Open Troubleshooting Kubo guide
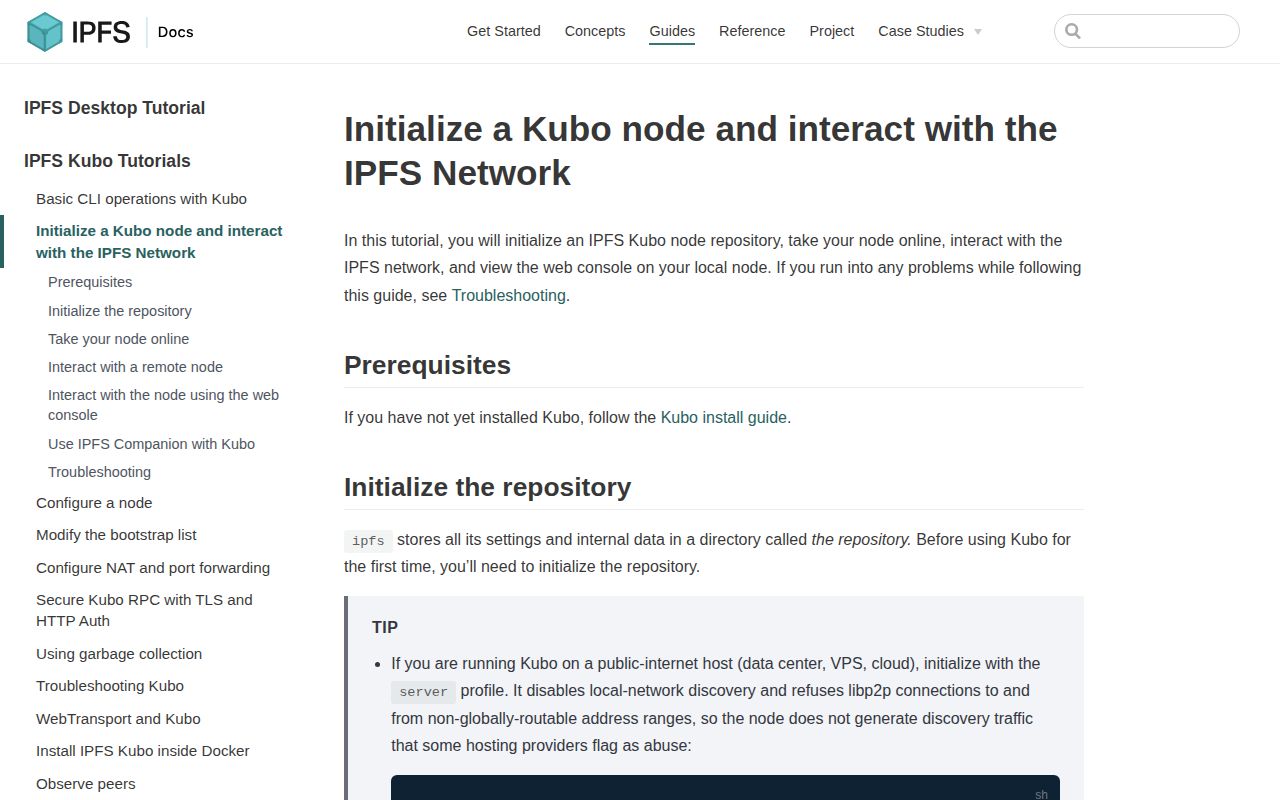Image resolution: width=1280 pixels, height=800 pixels. tap(110, 686)
